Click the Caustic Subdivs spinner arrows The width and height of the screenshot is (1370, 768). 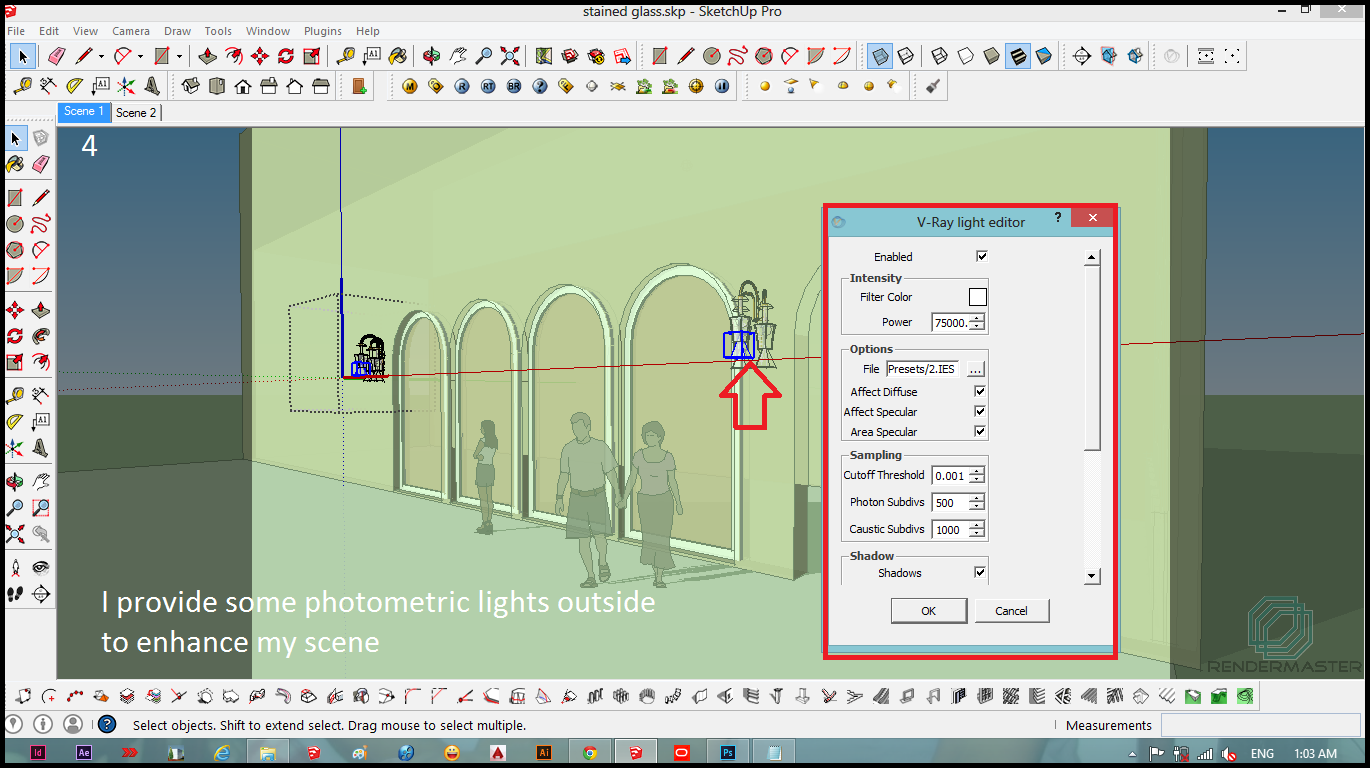click(977, 530)
